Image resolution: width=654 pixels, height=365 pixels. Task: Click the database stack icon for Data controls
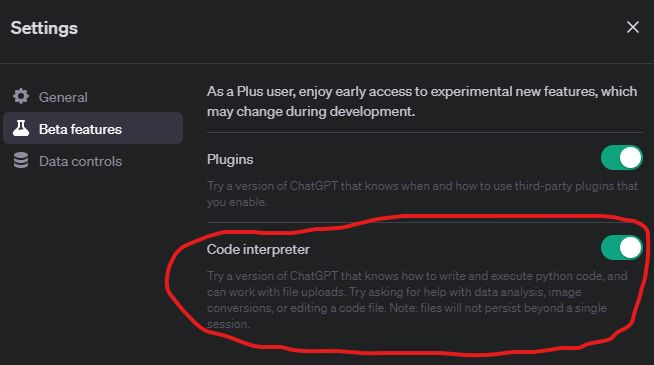click(21, 161)
